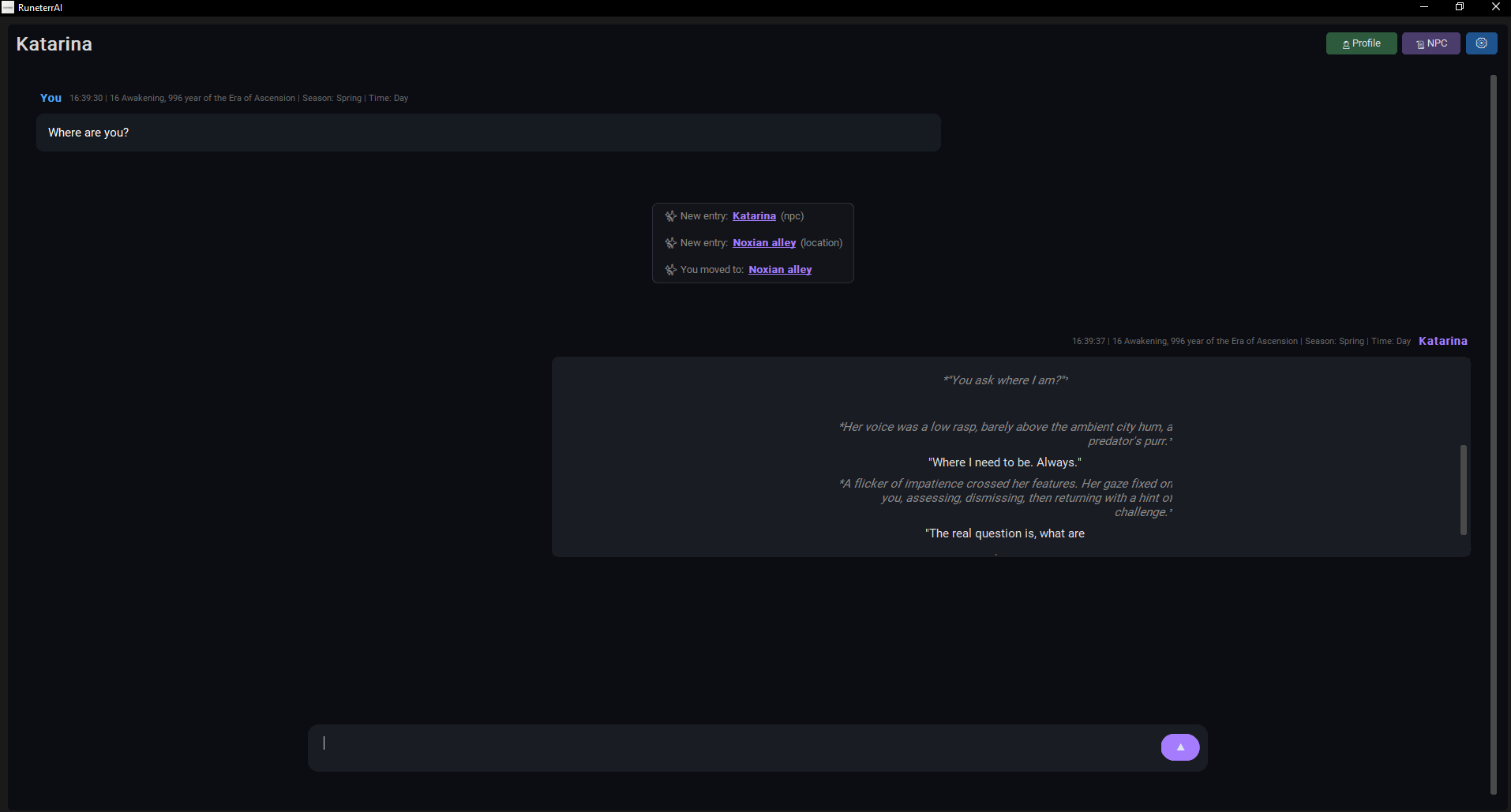
Task: Open Noxian alley link in moved-to notice
Action: point(780,270)
